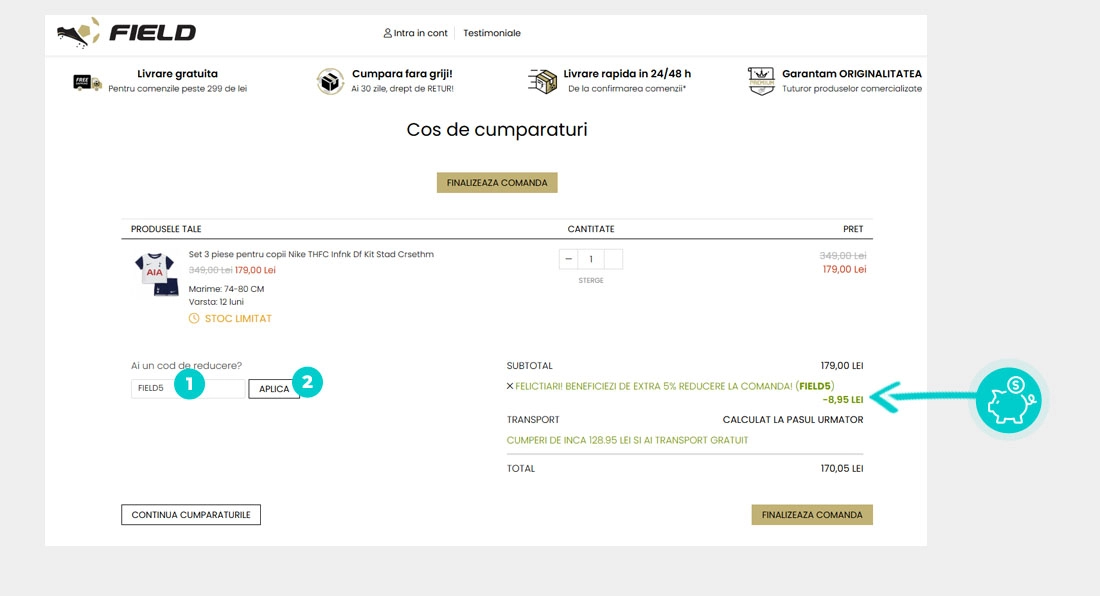Click the 170,05 LEI total value
This screenshot has width=1100, height=596.
pyautogui.click(x=842, y=468)
